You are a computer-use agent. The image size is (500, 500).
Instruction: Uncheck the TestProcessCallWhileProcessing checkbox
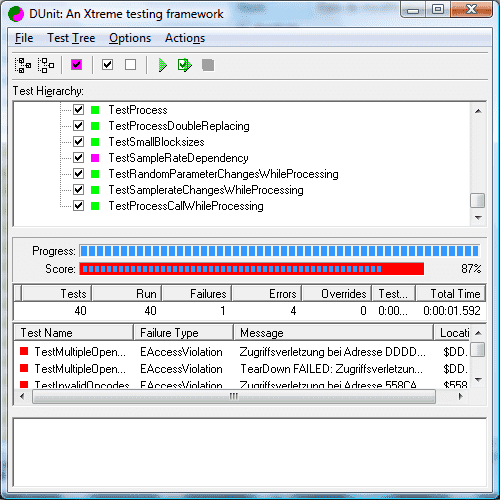point(78,206)
